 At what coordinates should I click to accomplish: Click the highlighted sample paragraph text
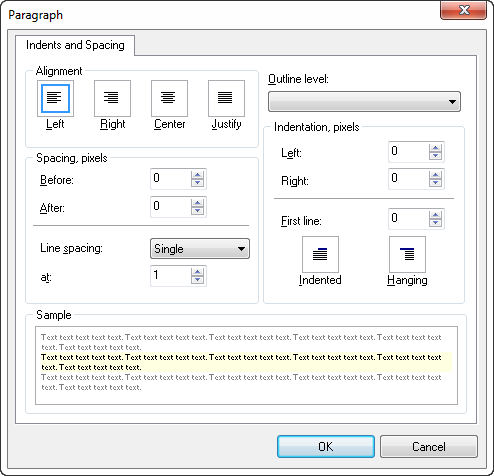(246, 362)
